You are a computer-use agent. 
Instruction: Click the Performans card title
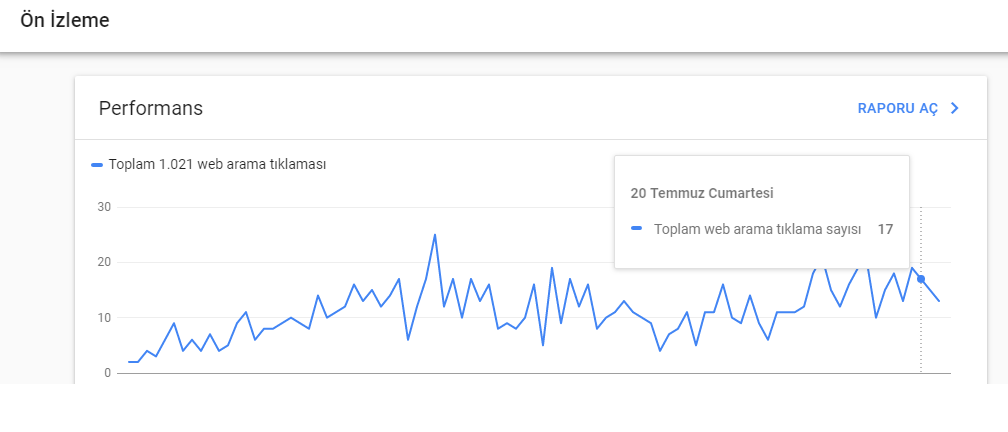click(x=150, y=109)
